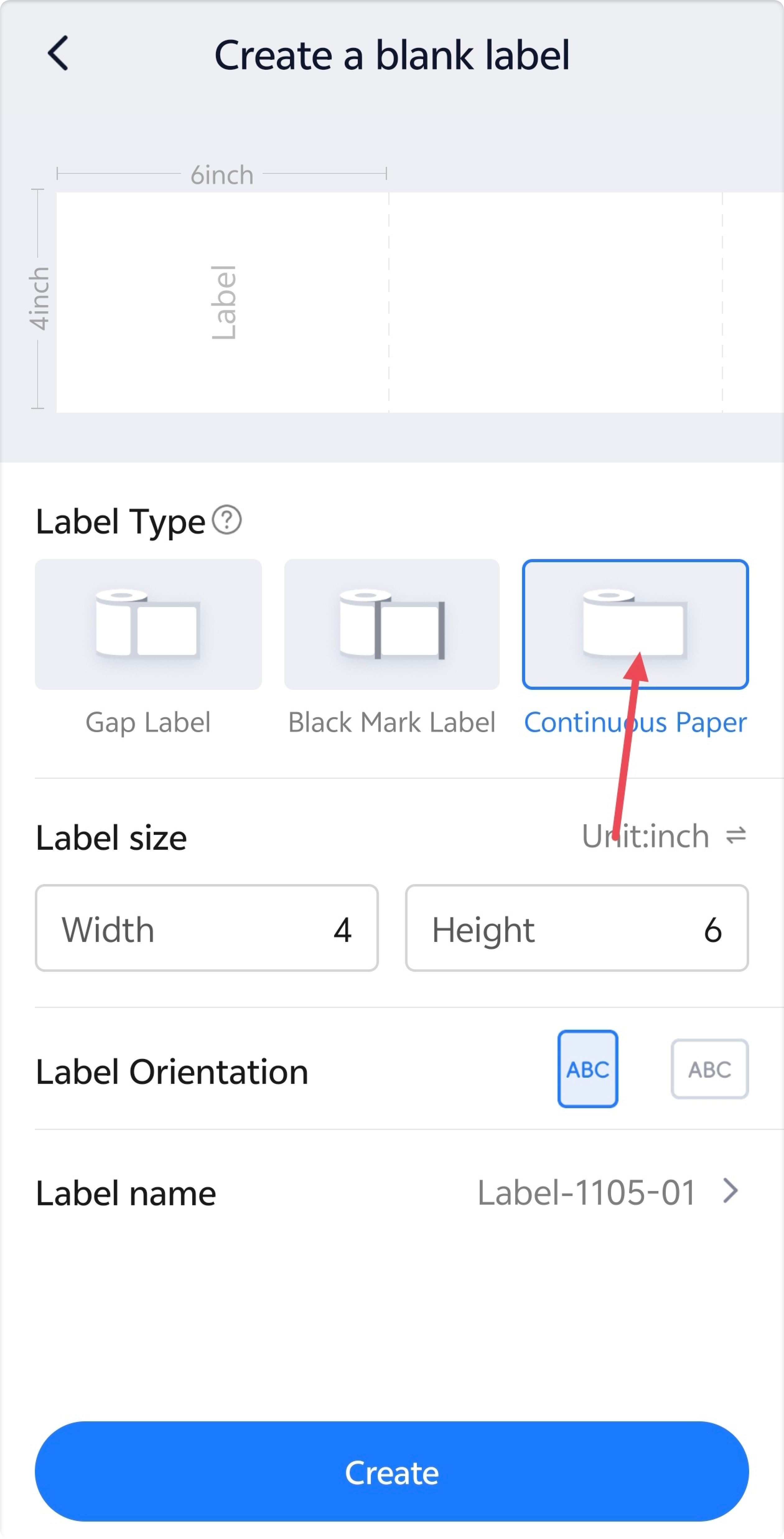The height and width of the screenshot is (1539, 784).
Task: Open Label Type help question-mark icon
Action: 227,520
